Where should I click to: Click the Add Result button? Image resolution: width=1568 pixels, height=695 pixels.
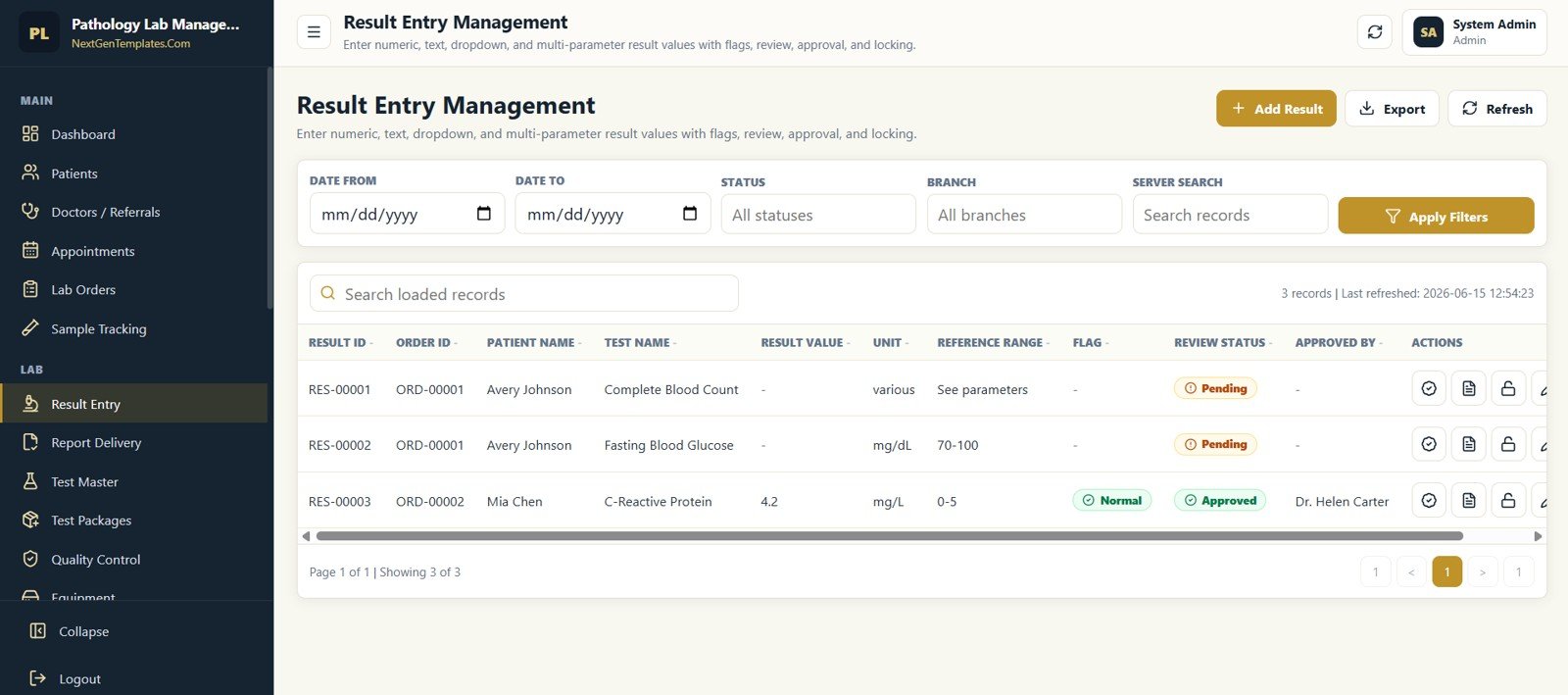pyautogui.click(x=1276, y=108)
